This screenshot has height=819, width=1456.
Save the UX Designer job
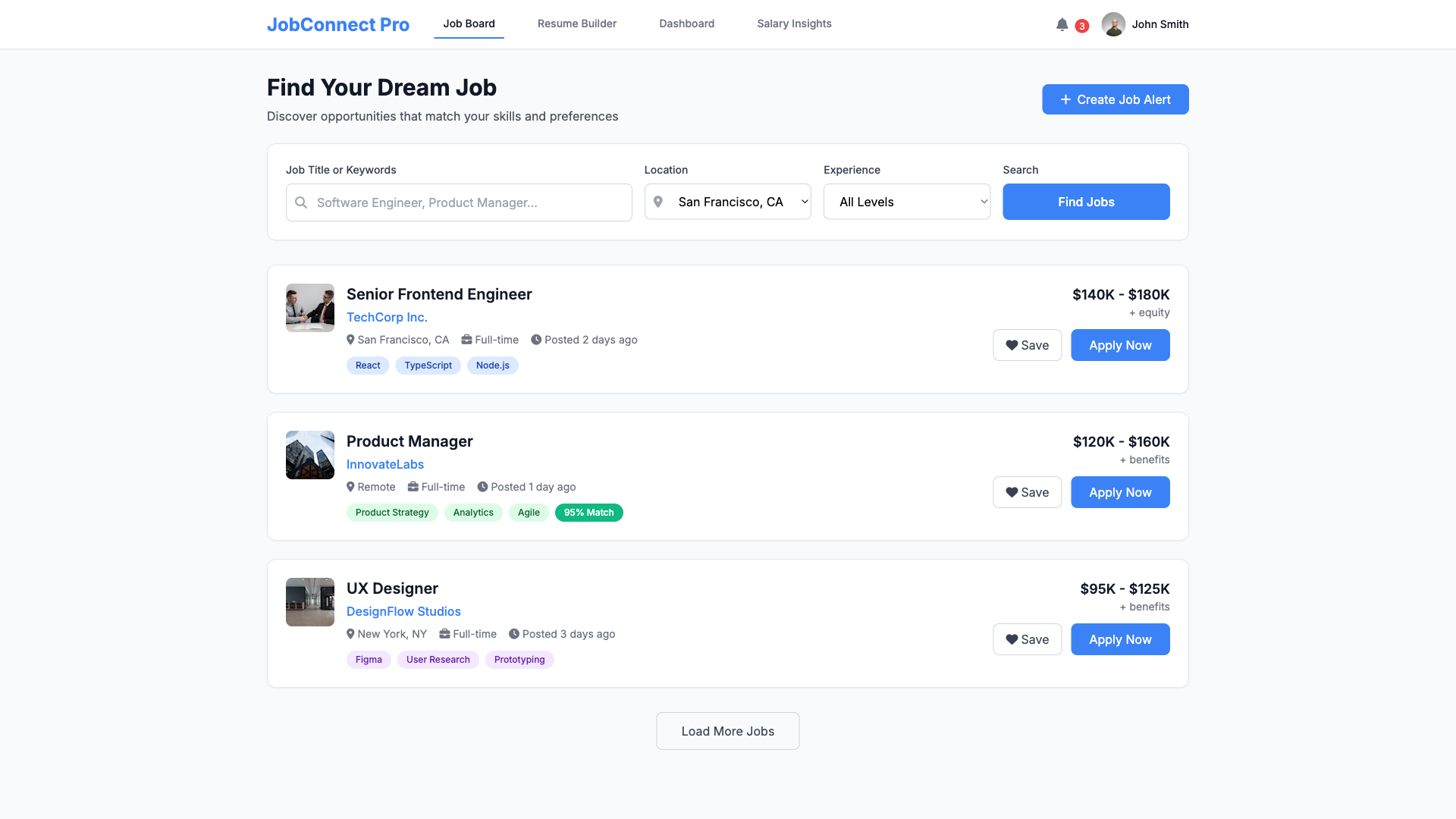pos(1027,639)
